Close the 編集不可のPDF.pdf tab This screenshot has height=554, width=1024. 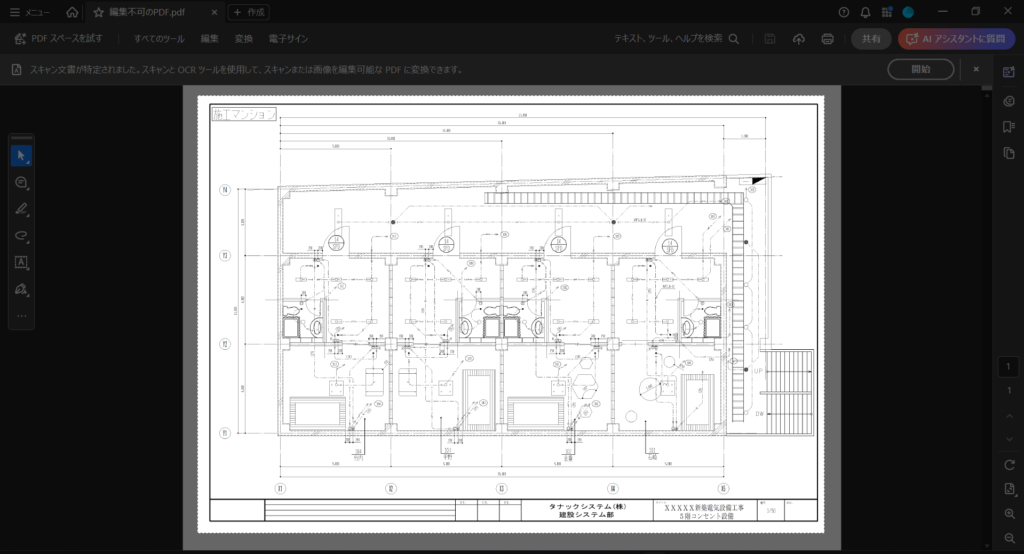(214, 12)
